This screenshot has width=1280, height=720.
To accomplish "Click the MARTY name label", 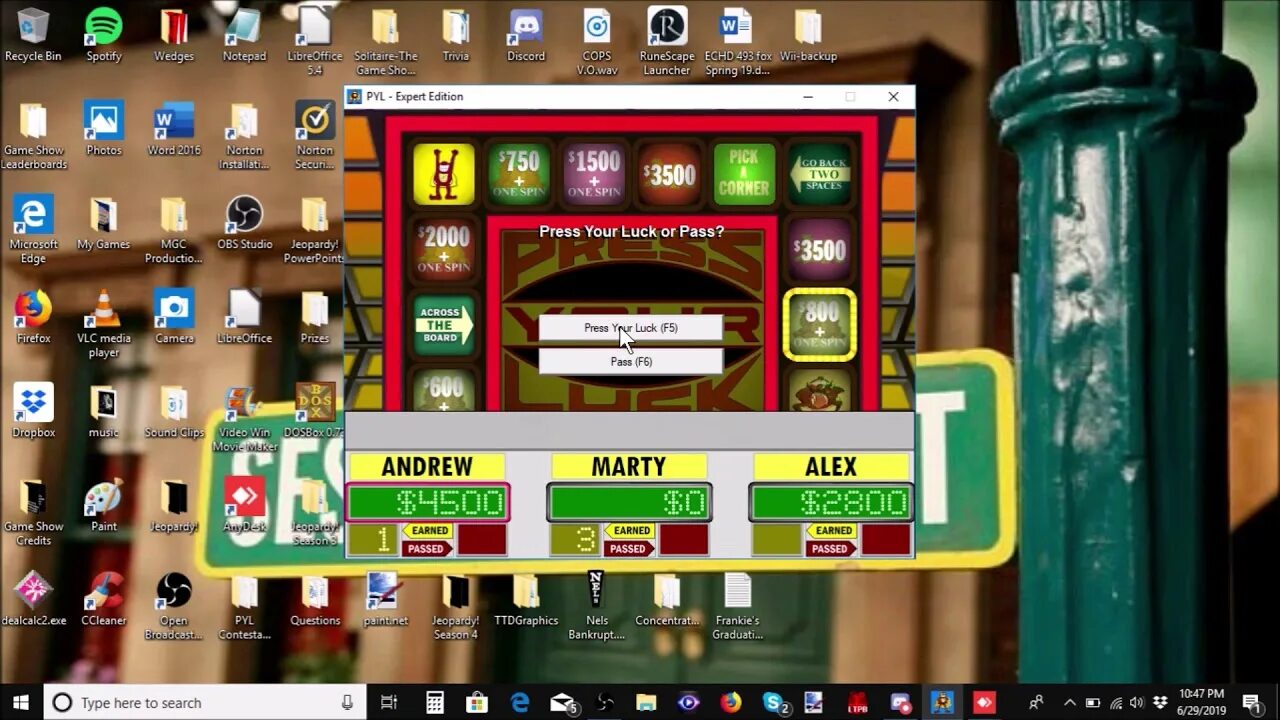I will (x=629, y=467).
